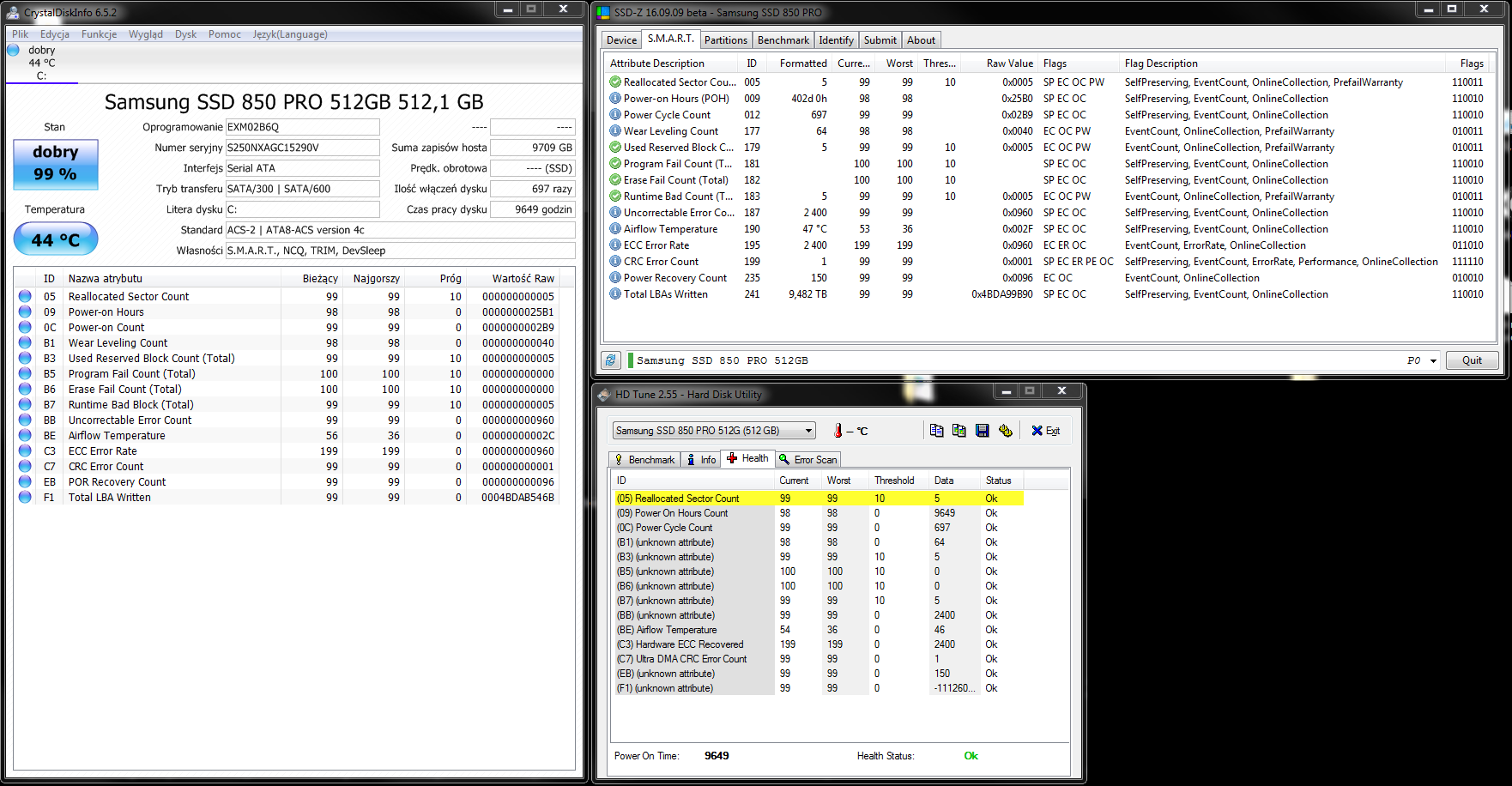This screenshot has height=786, width=1512.
Task: Open the Pomoc menu
Action: click(x=225, y=34)
